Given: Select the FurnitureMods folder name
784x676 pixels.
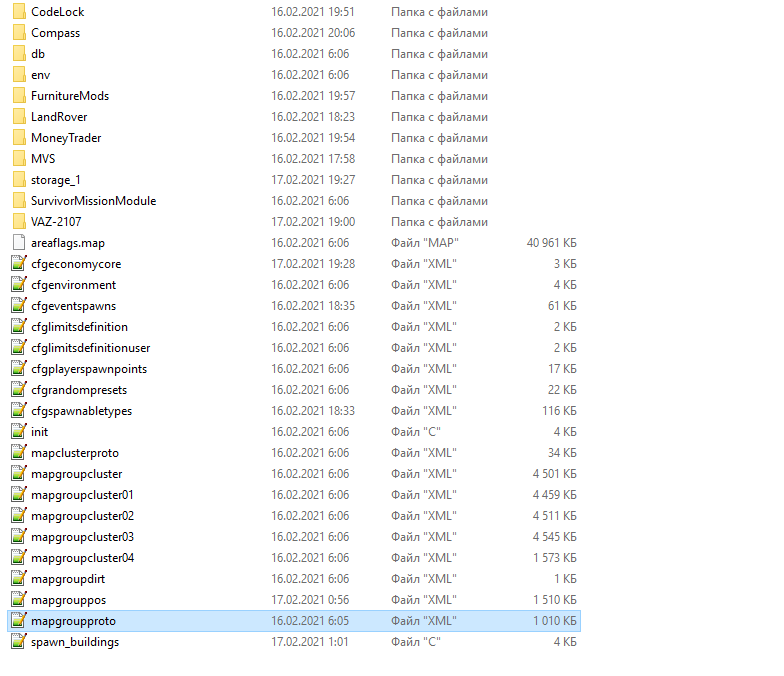Looking at the screenshot, I should click(x=70, y=96).
